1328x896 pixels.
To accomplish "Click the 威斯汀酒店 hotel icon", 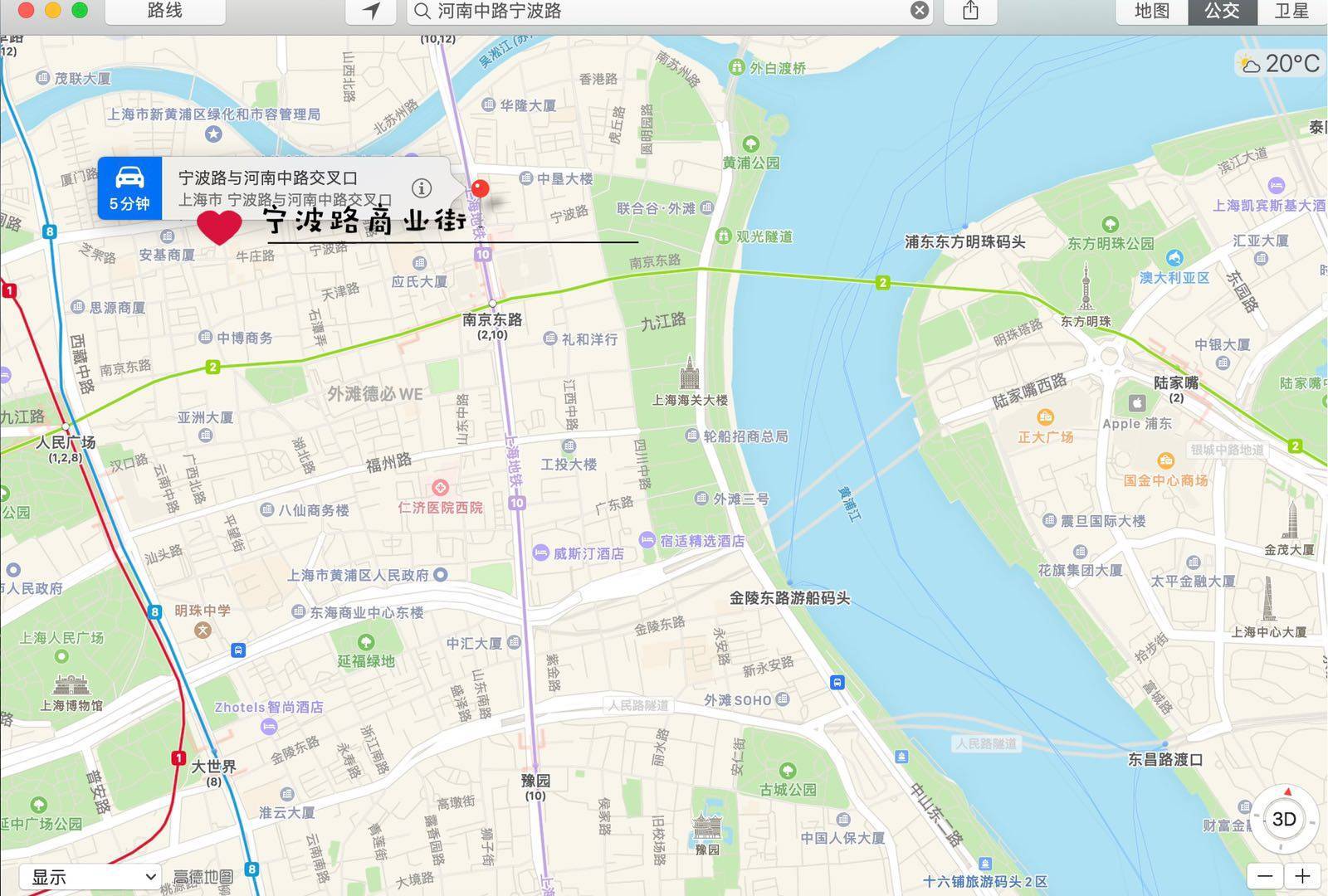I will [540, 552].
